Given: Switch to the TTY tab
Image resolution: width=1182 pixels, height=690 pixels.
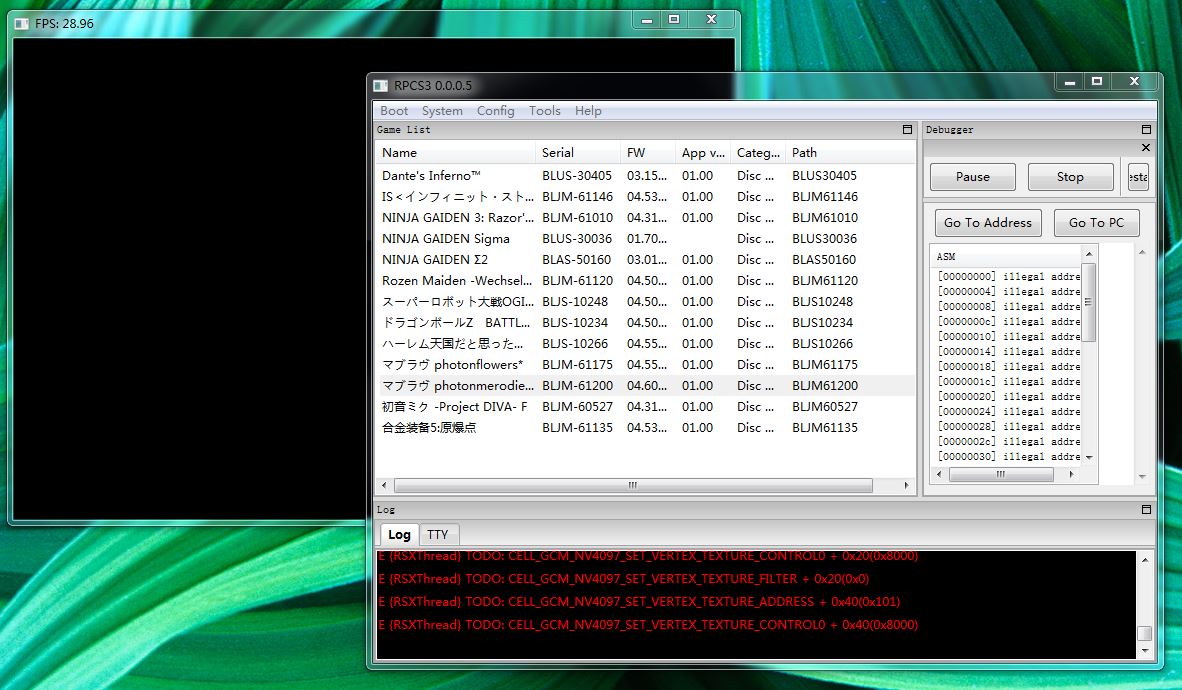Looking at the screenshot, I should 438,535.
